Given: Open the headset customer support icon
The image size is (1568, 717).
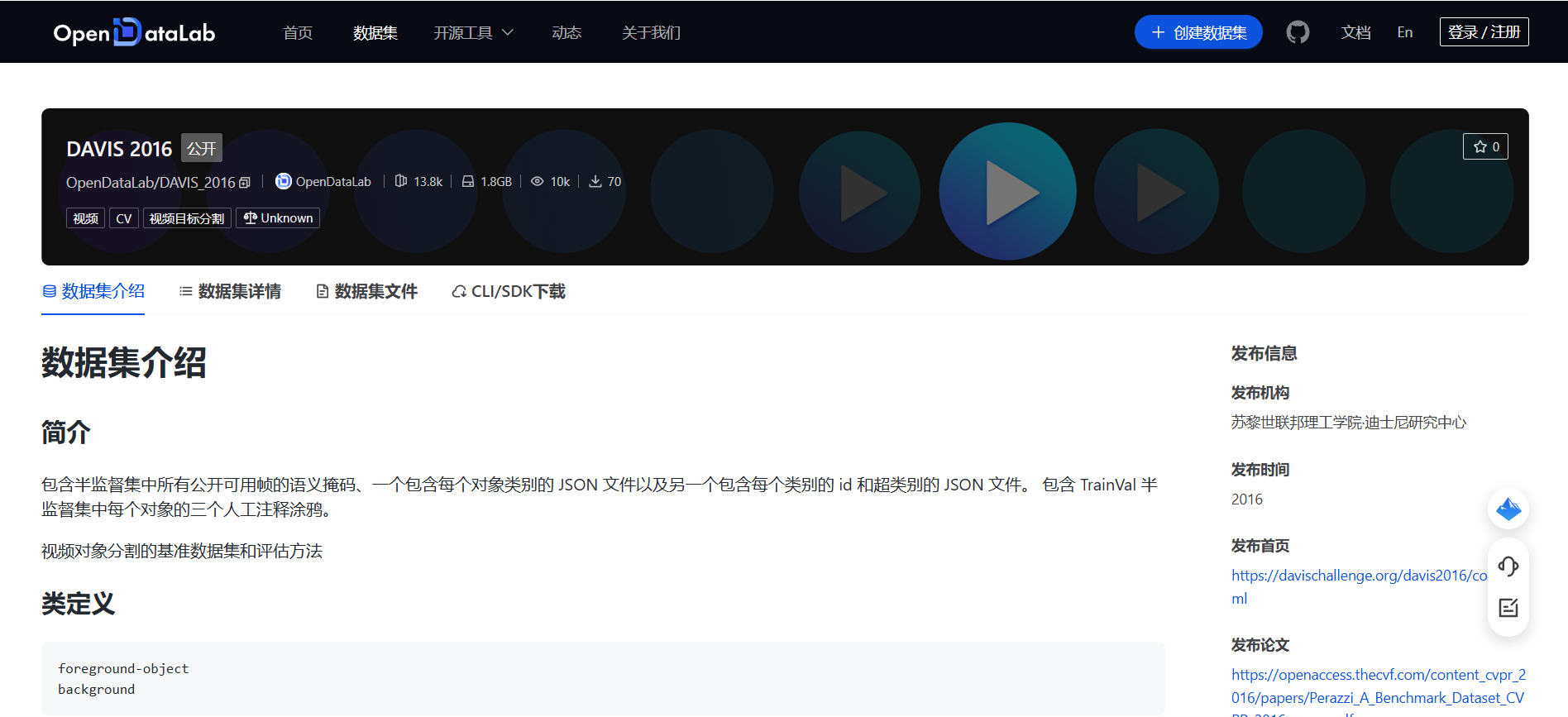Looking at the screenshot, I should click(x=1508, y=566).
